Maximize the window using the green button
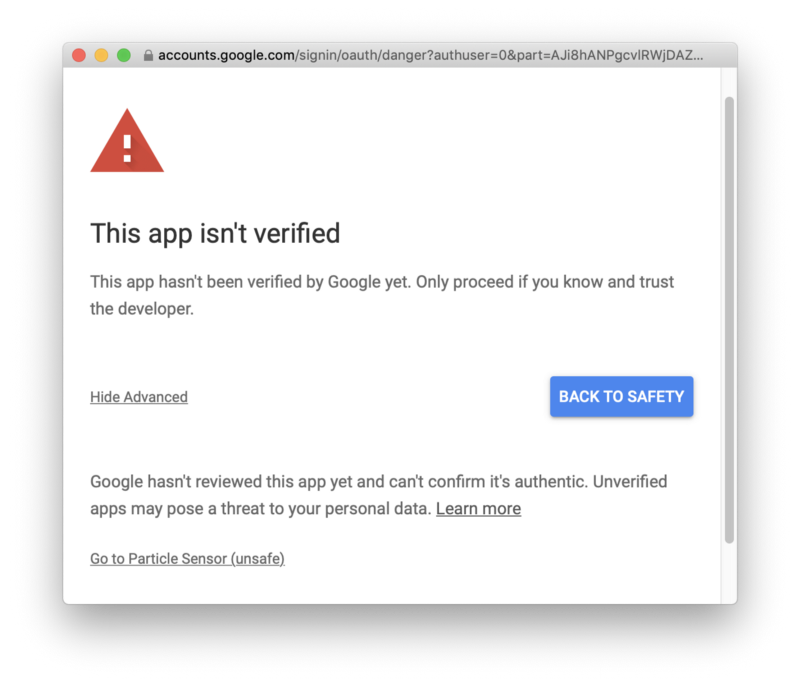Viewport: 800px width, 687px height. (124, 55)
